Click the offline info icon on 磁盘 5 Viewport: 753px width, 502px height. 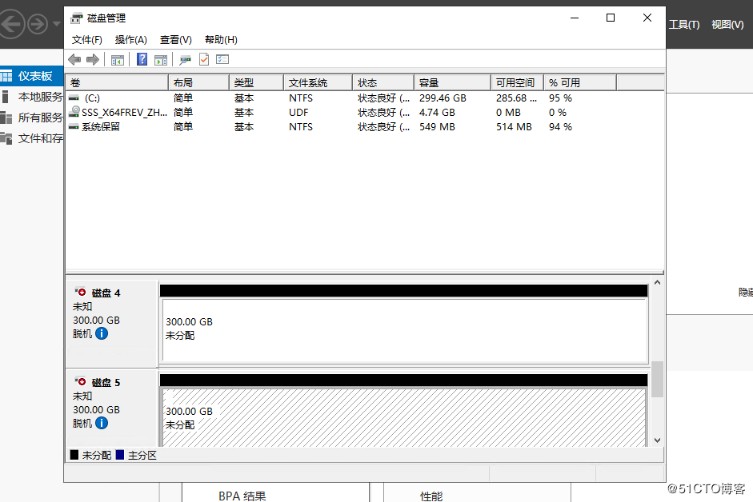[101, 424]
